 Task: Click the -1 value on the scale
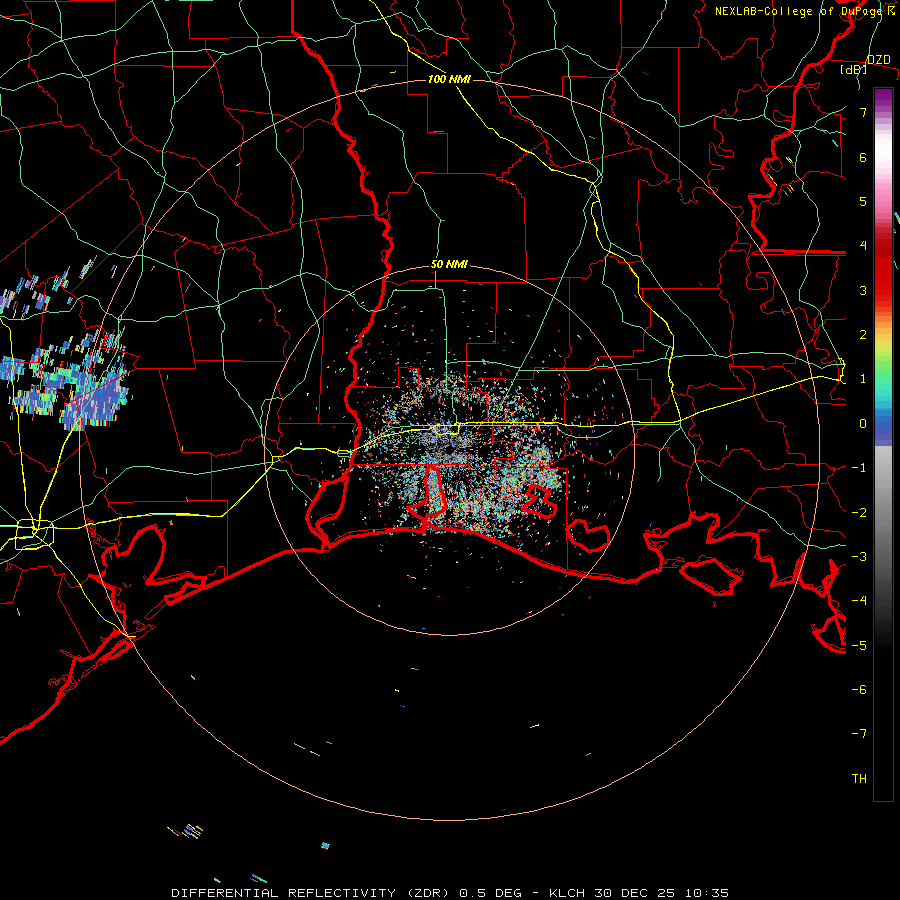[x=859, y=468]
